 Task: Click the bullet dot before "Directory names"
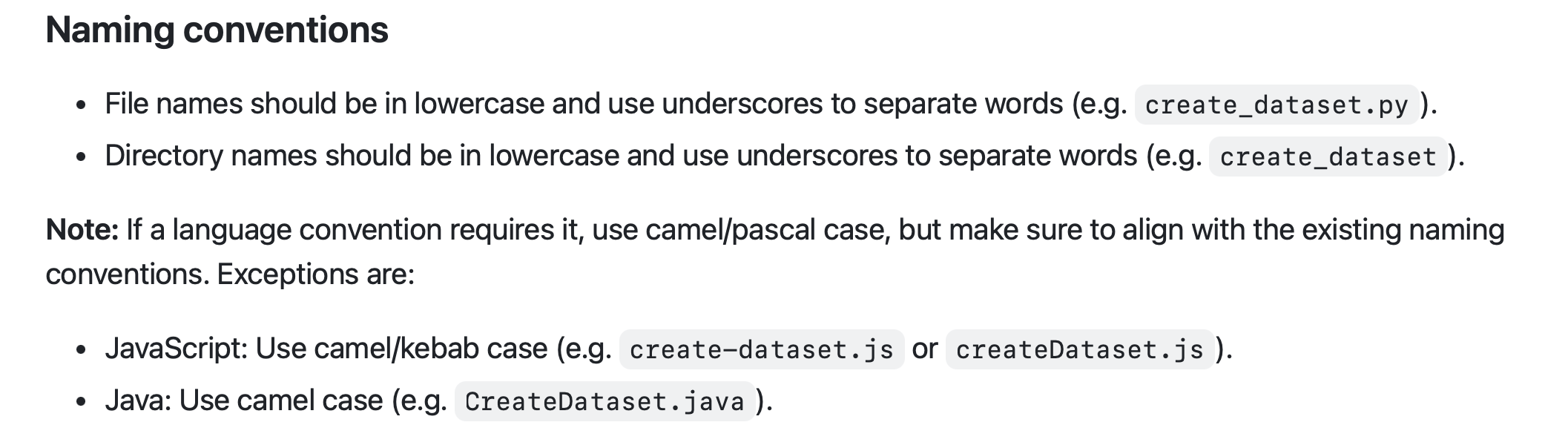click(82, 157)
